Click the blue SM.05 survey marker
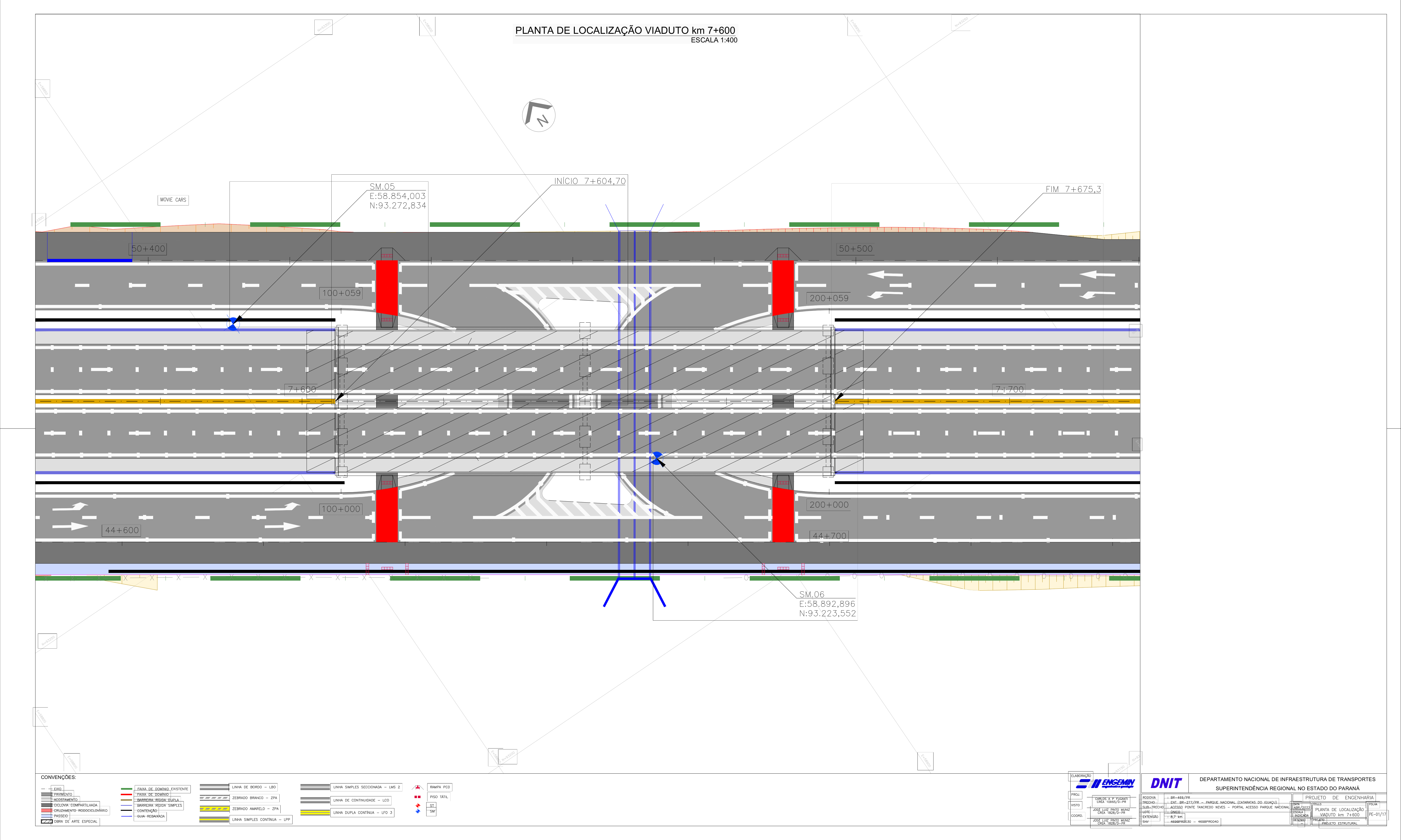1401x840 pixels. [x=233, y=324]
